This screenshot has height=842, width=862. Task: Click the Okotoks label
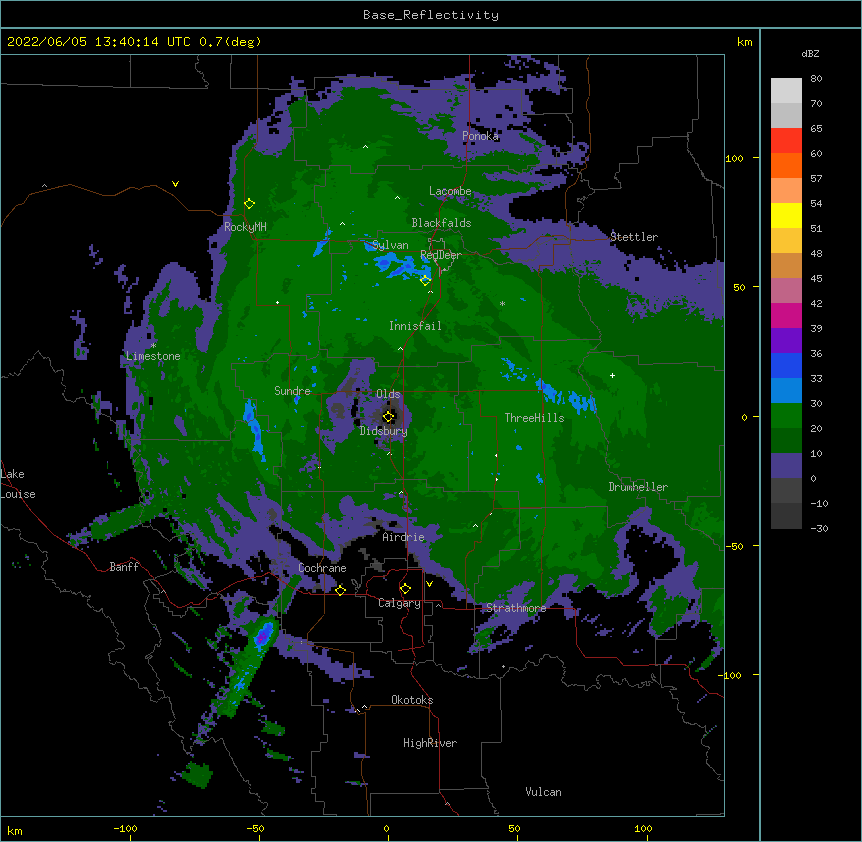coord(412,700)
